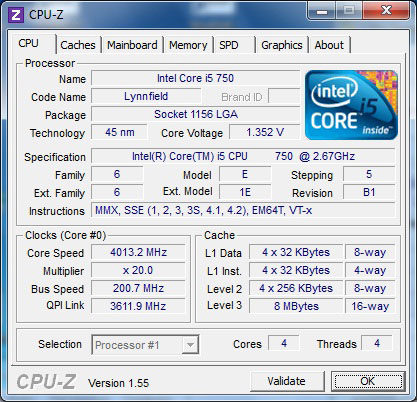Viewport: 417px width, 402px height.
Task: View the About tab
Action: (329, 45)
